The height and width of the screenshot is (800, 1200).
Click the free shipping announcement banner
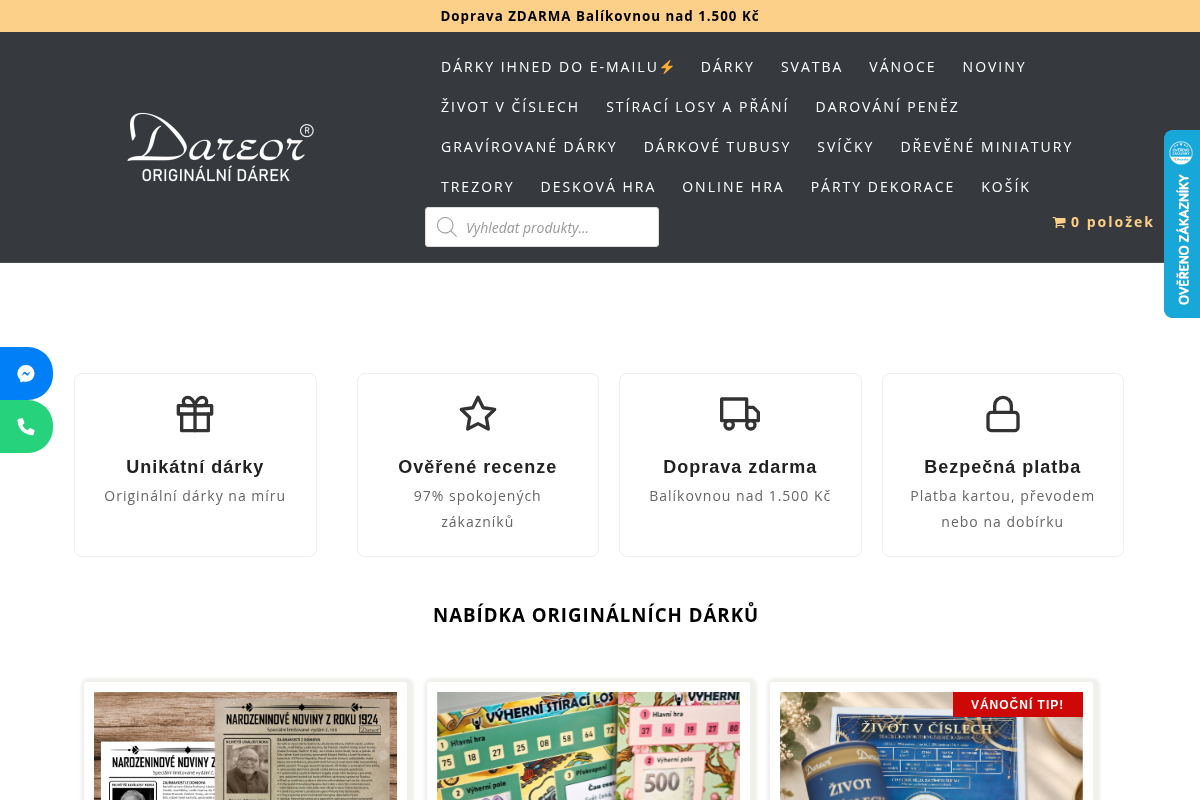600,16
